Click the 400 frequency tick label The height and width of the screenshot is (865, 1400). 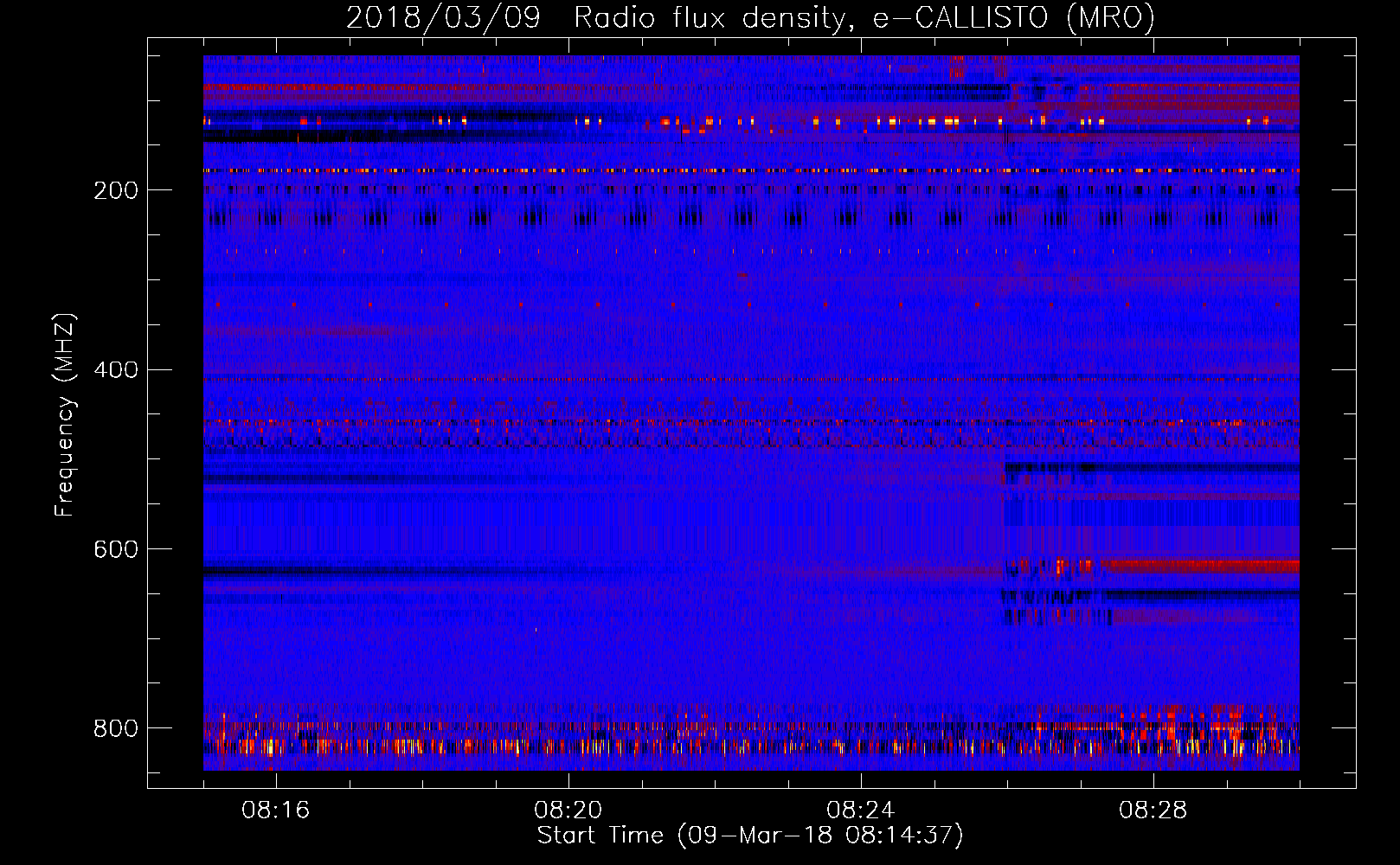(116, 370)
